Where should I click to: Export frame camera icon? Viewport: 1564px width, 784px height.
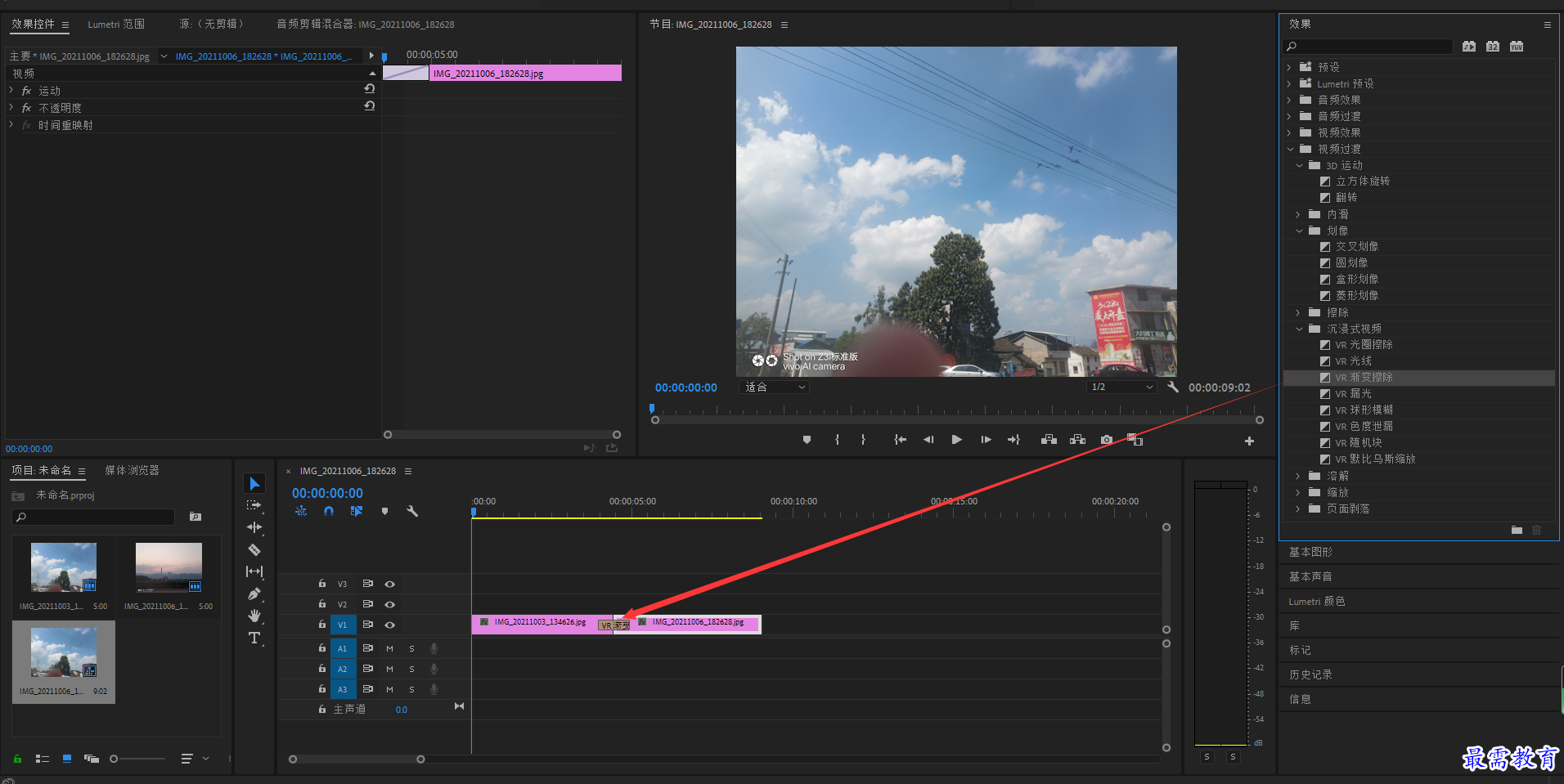tap(1107, 440)
